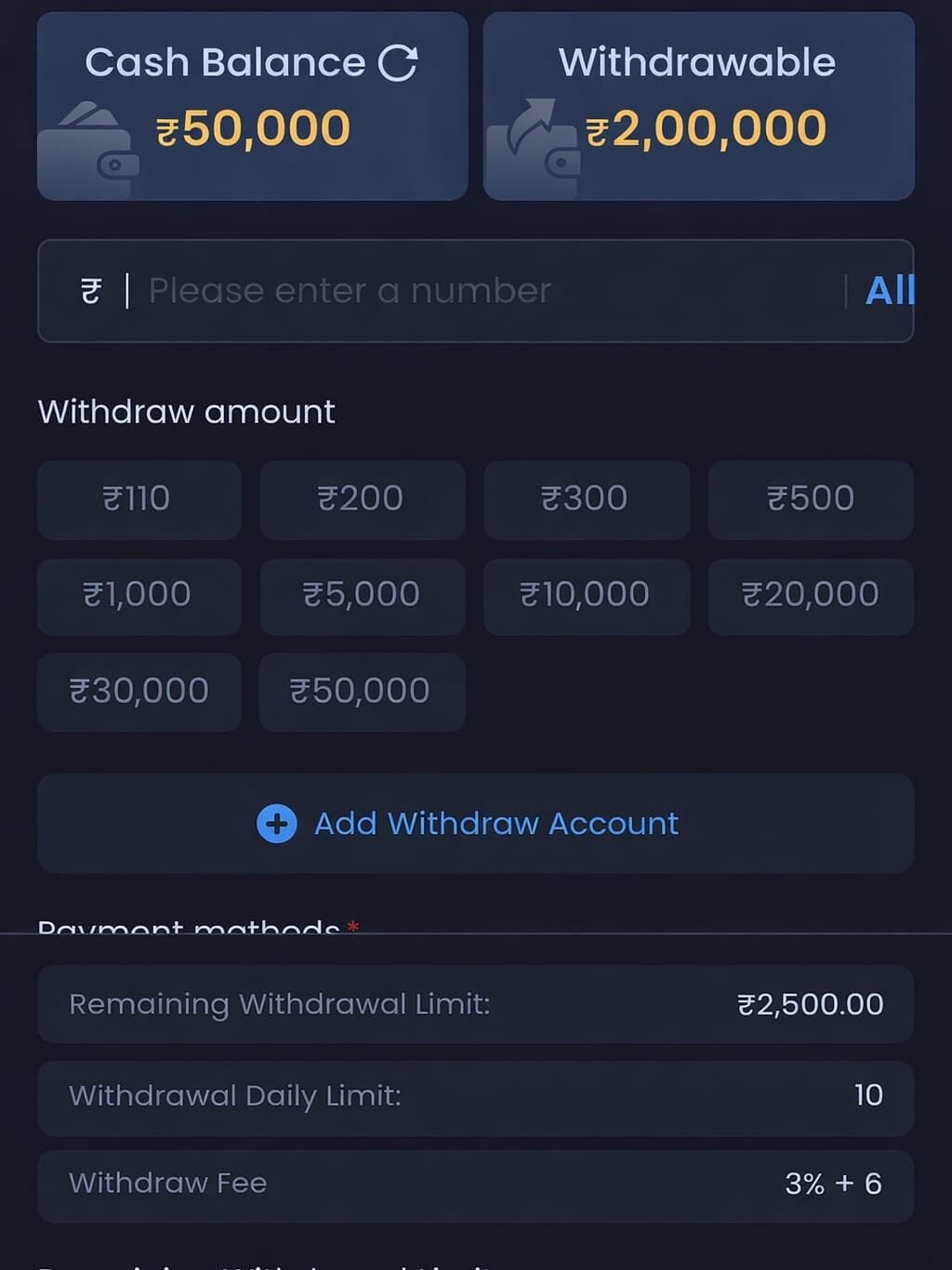Screen dimensions: 952x1270
Task: Select the ₹20,000 amount option
Action: [810, 596]
